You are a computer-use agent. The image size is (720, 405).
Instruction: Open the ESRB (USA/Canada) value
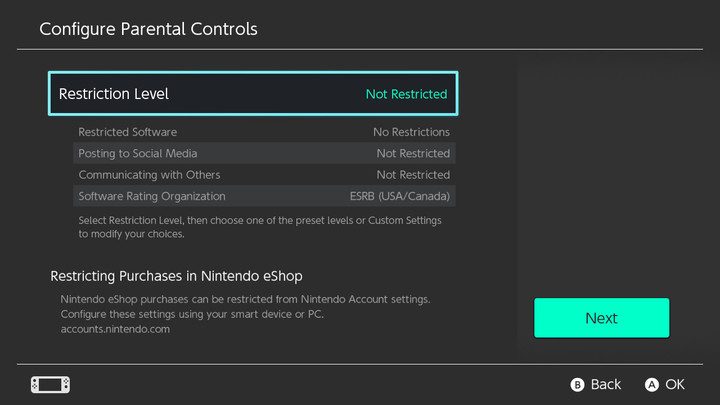pos(402,196)
